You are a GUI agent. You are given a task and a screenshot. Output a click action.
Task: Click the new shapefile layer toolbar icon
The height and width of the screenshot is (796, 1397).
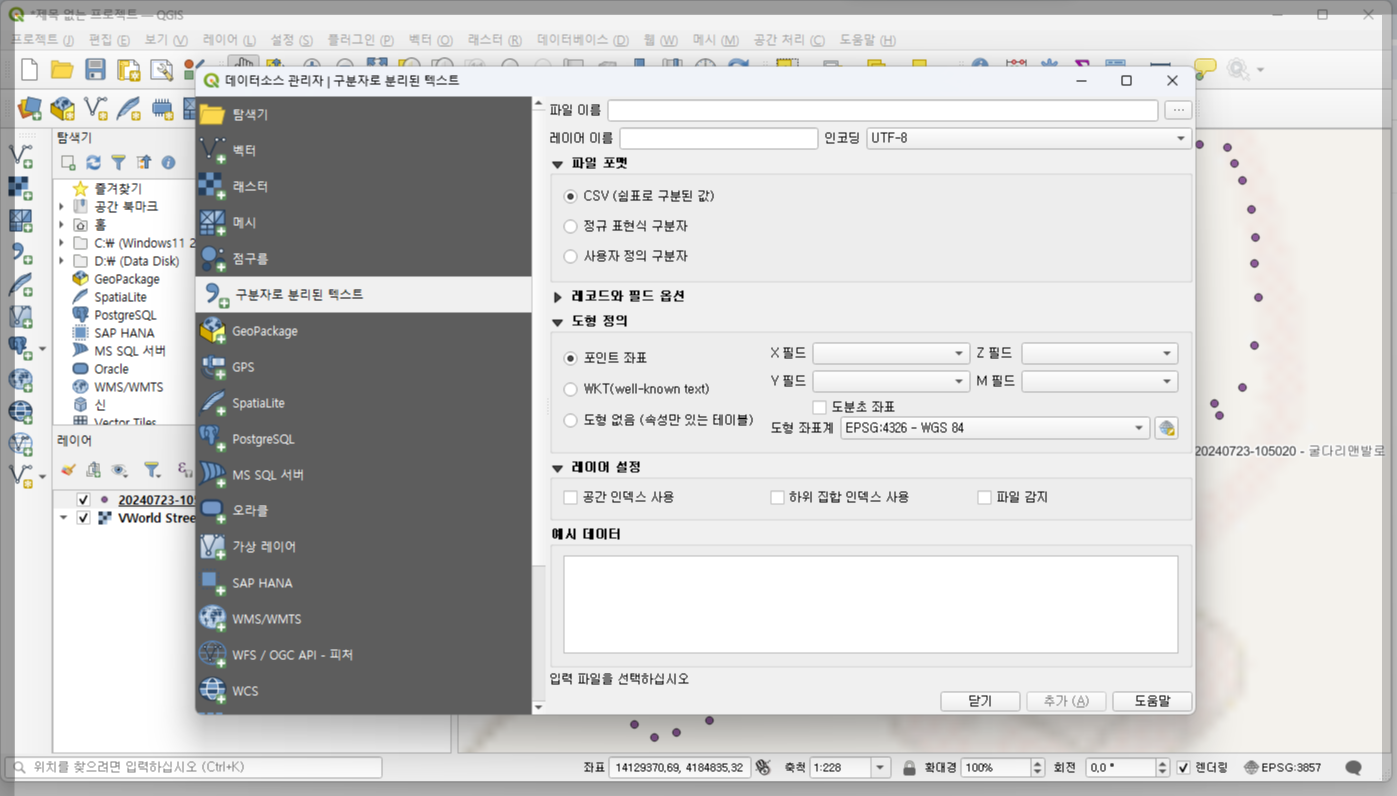pyautogui.click(x=96, y=107)
